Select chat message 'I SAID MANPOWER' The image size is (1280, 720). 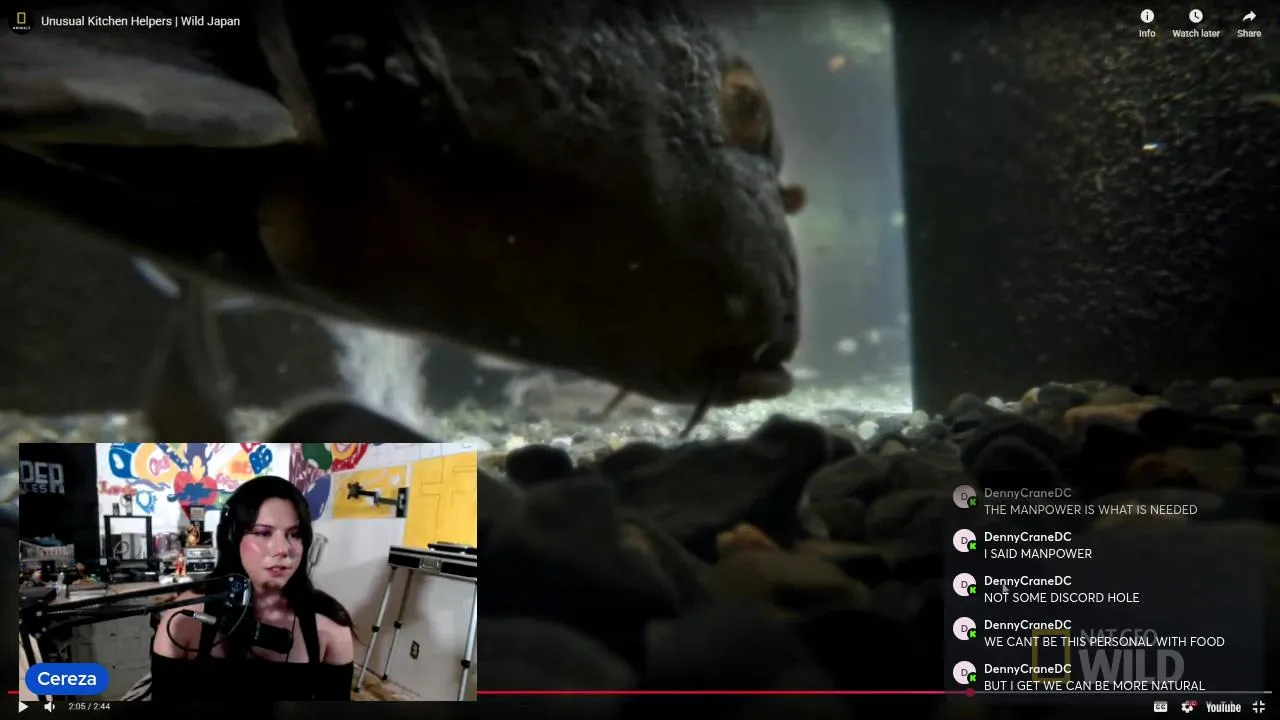coord(1038,554)
